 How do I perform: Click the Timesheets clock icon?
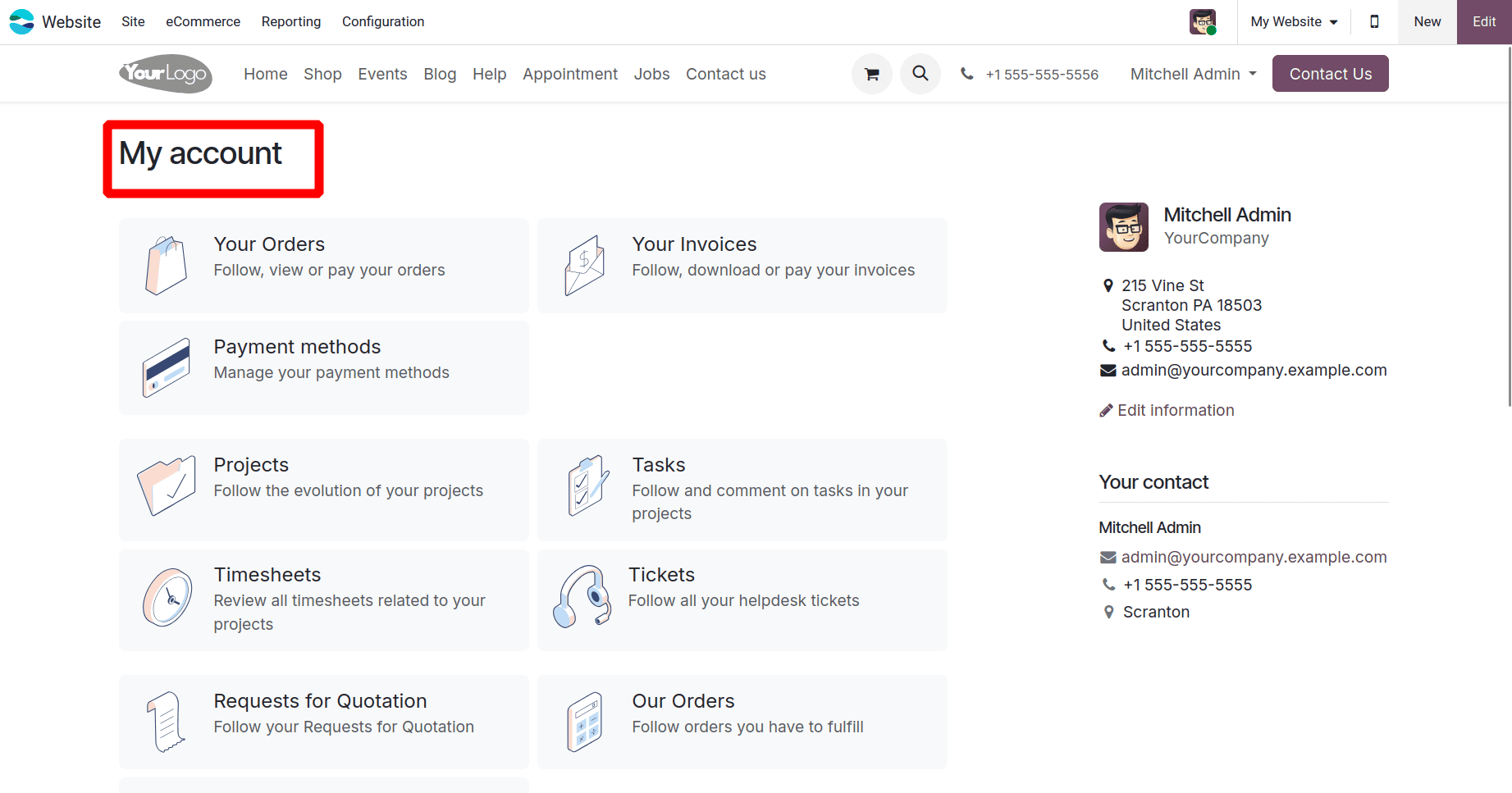click(168, 598)
